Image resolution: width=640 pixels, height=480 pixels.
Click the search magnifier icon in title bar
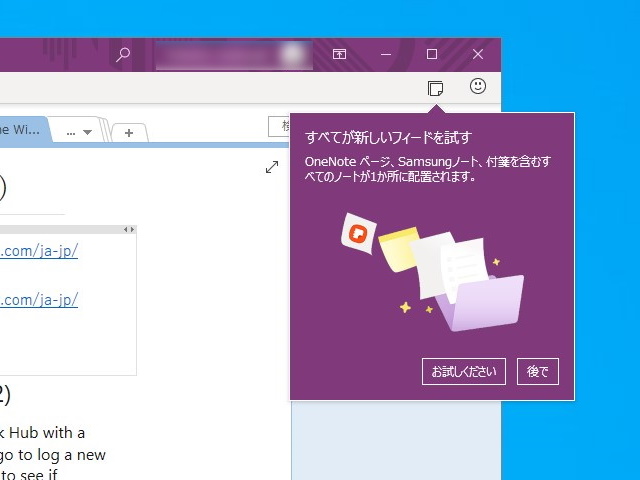[123, 54]
